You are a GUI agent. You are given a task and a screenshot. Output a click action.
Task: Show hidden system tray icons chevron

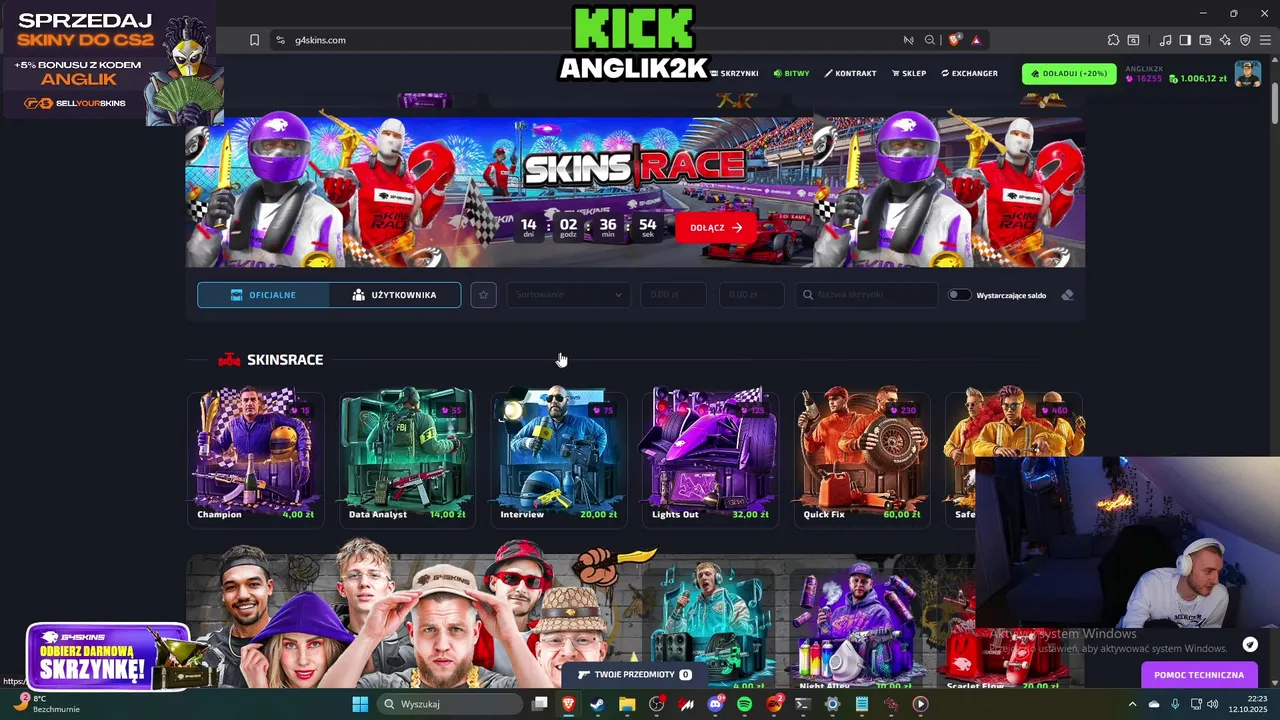tap(1133, 704)
